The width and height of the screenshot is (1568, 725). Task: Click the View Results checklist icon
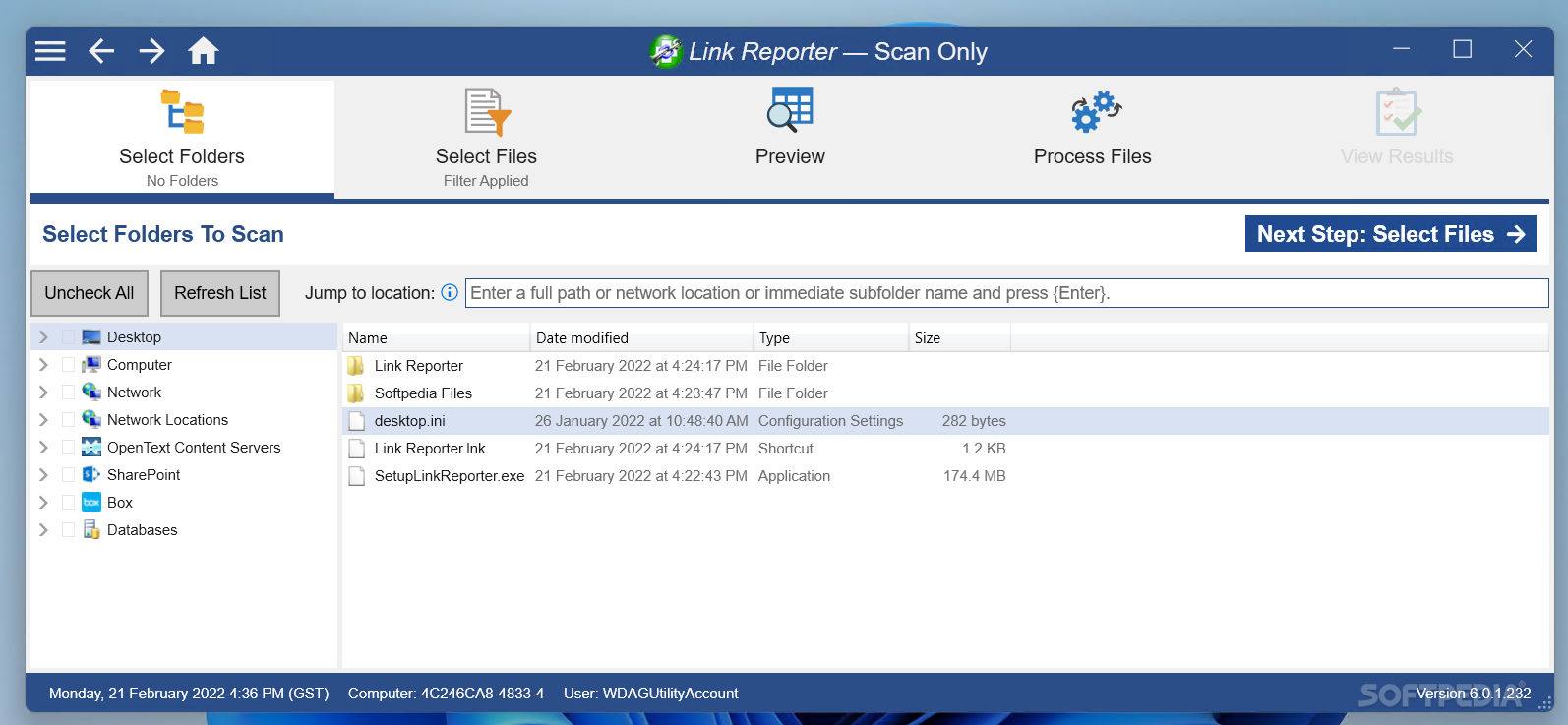point(1398,112)
